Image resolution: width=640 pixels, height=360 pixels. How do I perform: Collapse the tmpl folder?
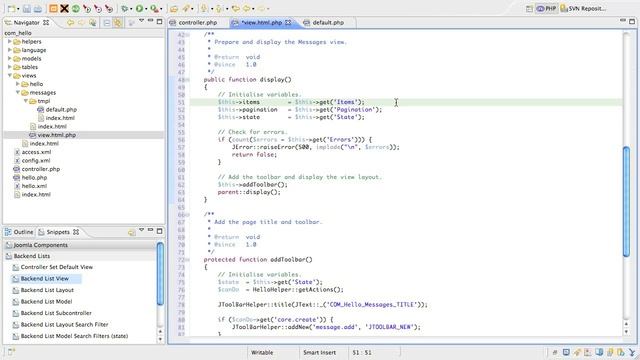click(x=25, y=101)
